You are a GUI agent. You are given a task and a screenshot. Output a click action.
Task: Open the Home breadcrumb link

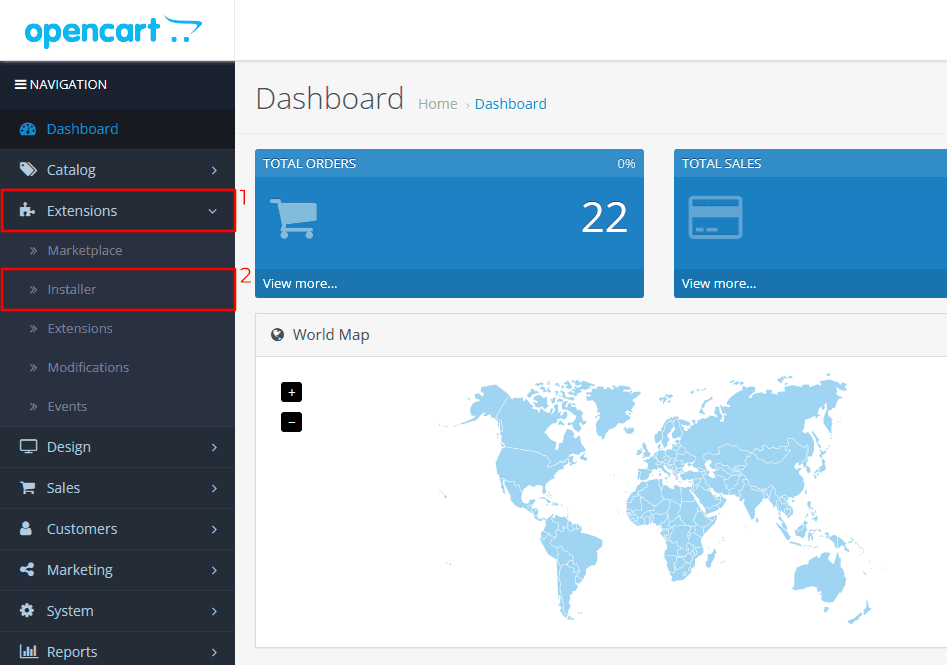(438, 103)
